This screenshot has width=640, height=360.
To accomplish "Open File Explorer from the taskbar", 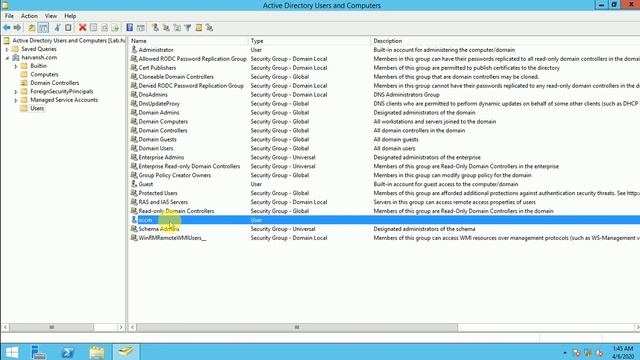I will coord(97,352).
